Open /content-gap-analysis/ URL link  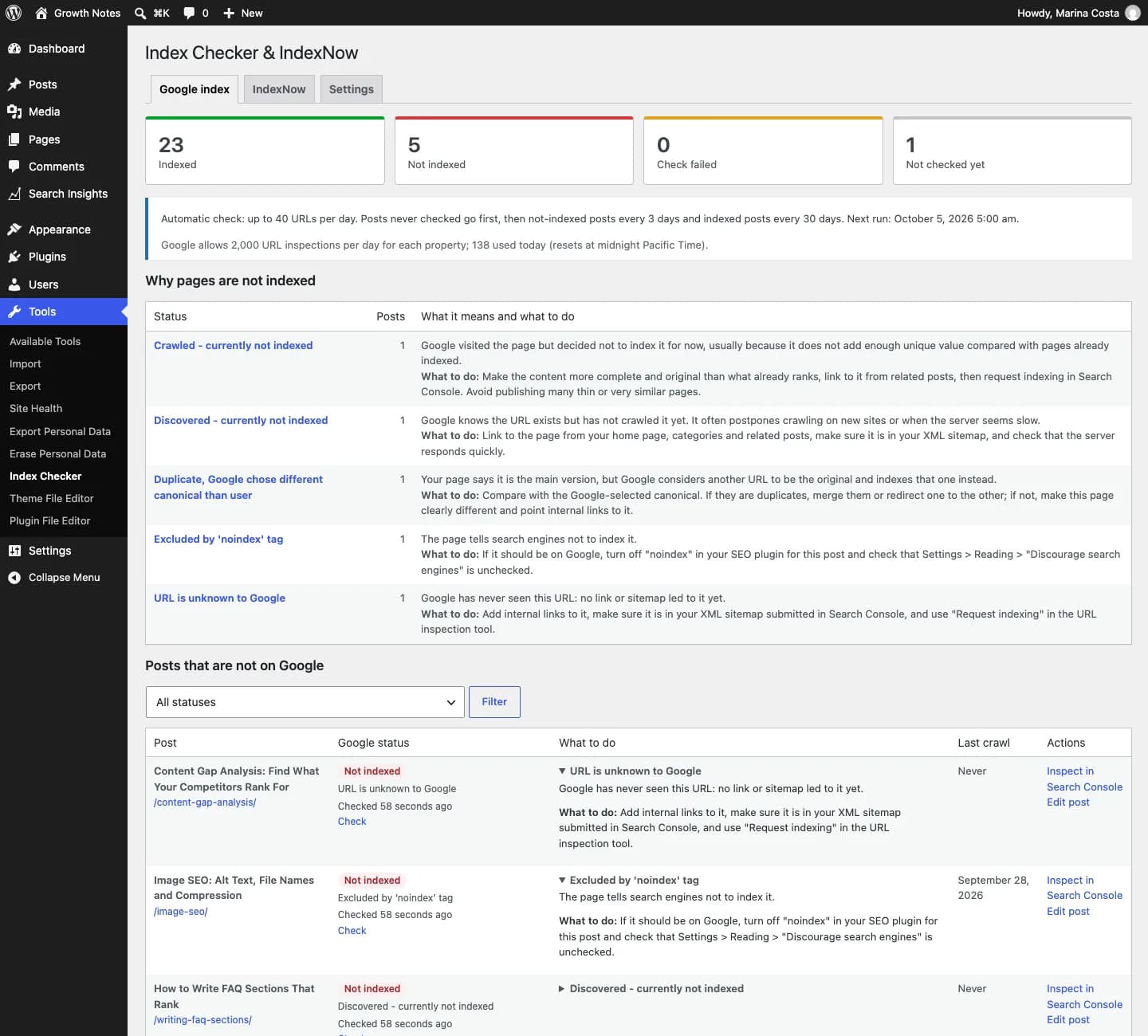pyautogui.click(x=205, y=803)
